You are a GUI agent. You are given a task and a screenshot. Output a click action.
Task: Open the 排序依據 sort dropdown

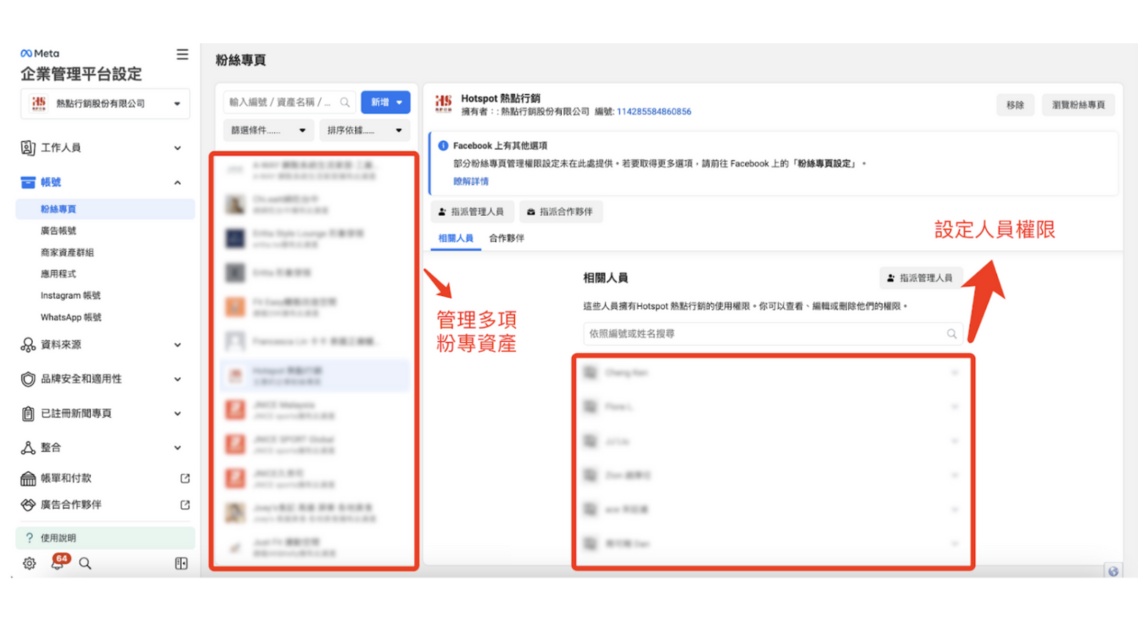pos(364,131)
